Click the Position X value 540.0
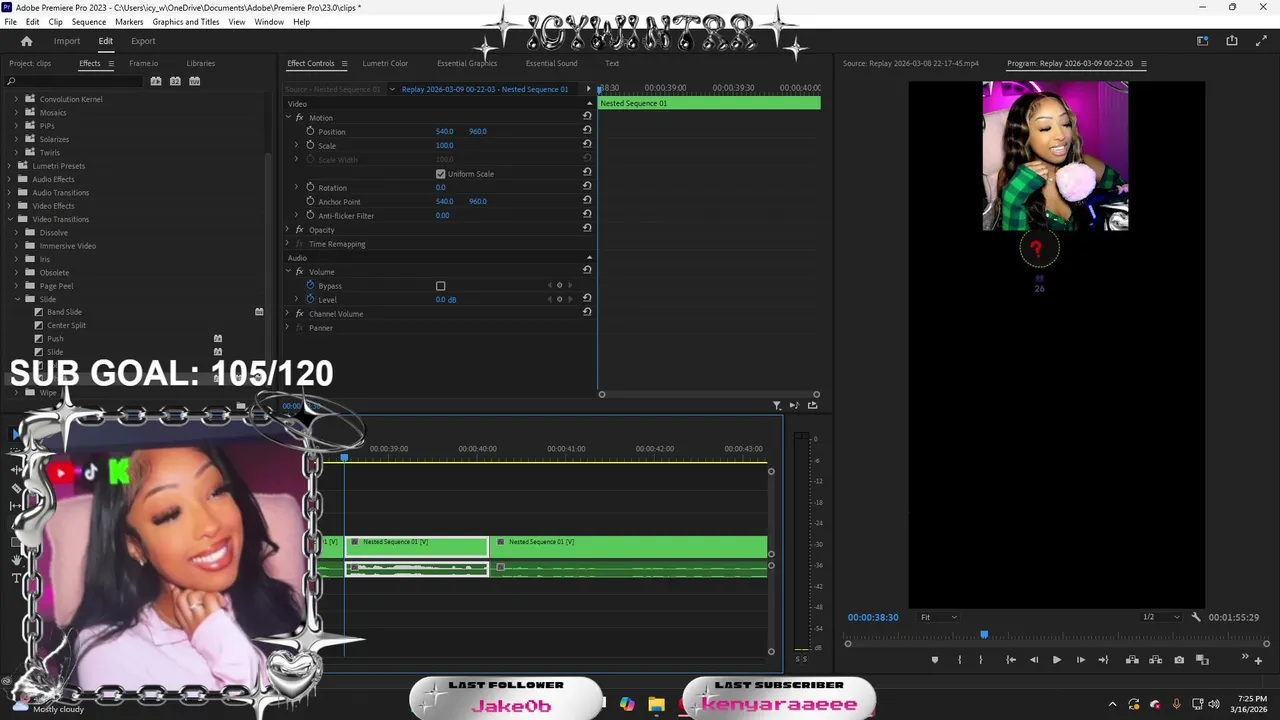This screenshot has height=720, width=1280. pos(445,131)
